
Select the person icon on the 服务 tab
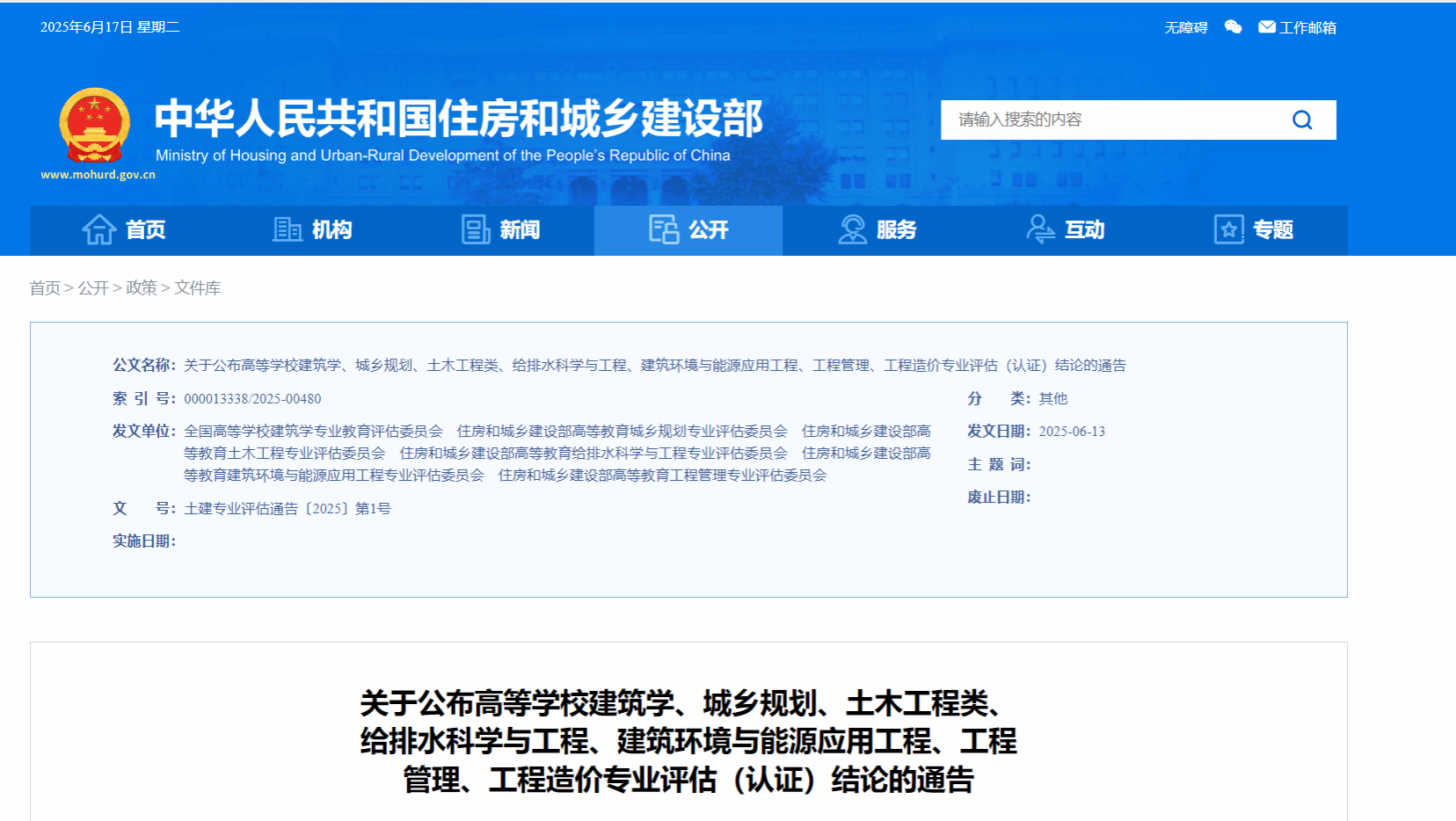tap(851, 229)
